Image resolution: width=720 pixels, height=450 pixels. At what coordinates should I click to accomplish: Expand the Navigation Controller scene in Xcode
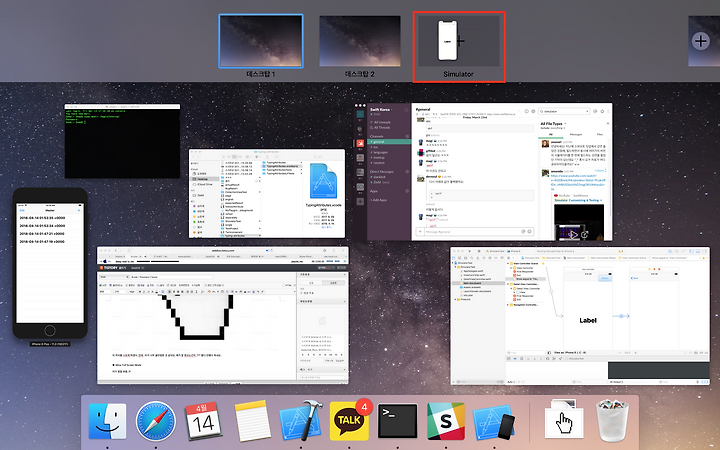pyautogui.click(x=508, y=305)
